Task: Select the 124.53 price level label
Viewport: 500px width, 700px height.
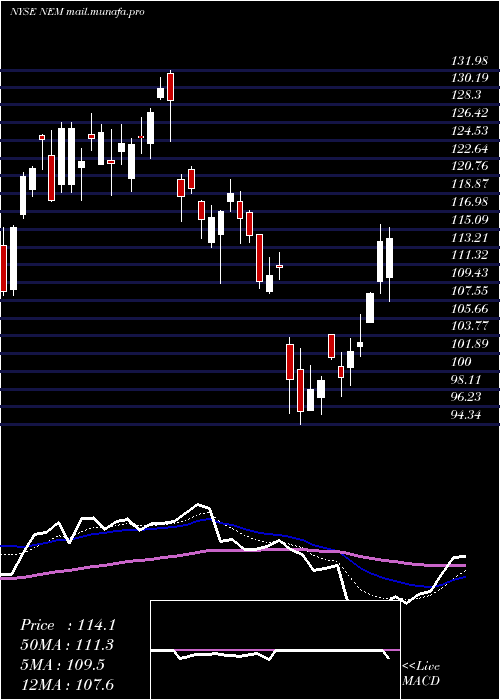Action: [x=469, y=131]
